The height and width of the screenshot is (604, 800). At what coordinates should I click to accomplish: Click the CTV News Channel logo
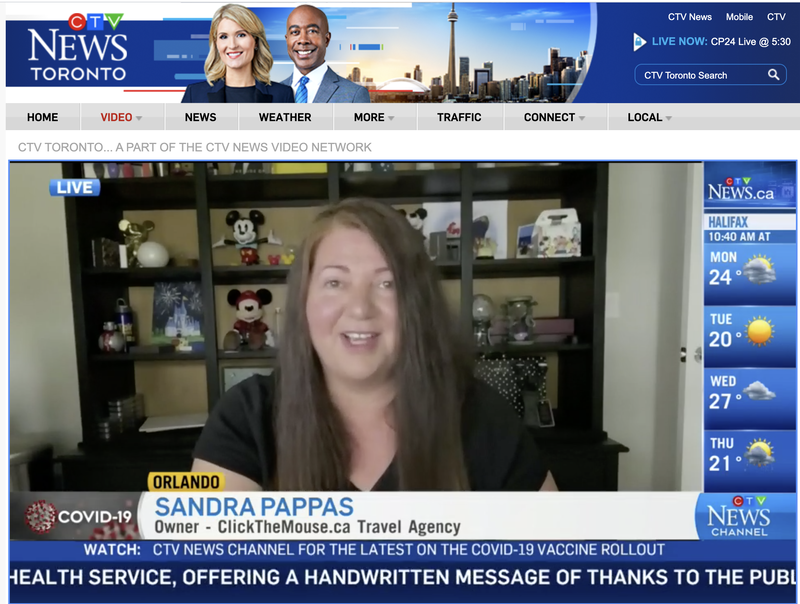(739, 516)
